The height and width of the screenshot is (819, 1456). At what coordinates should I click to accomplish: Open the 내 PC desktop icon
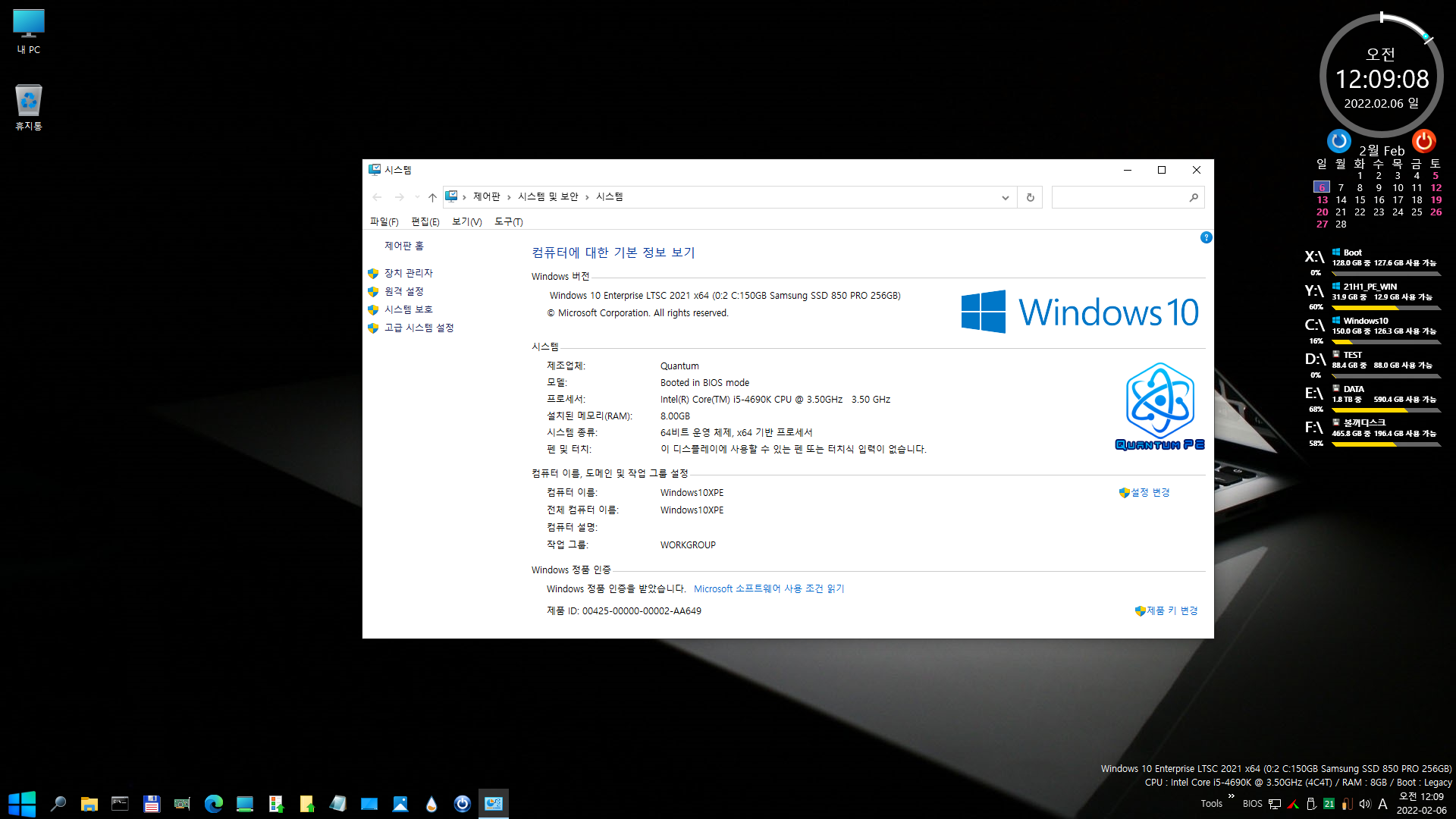[29, 32]
